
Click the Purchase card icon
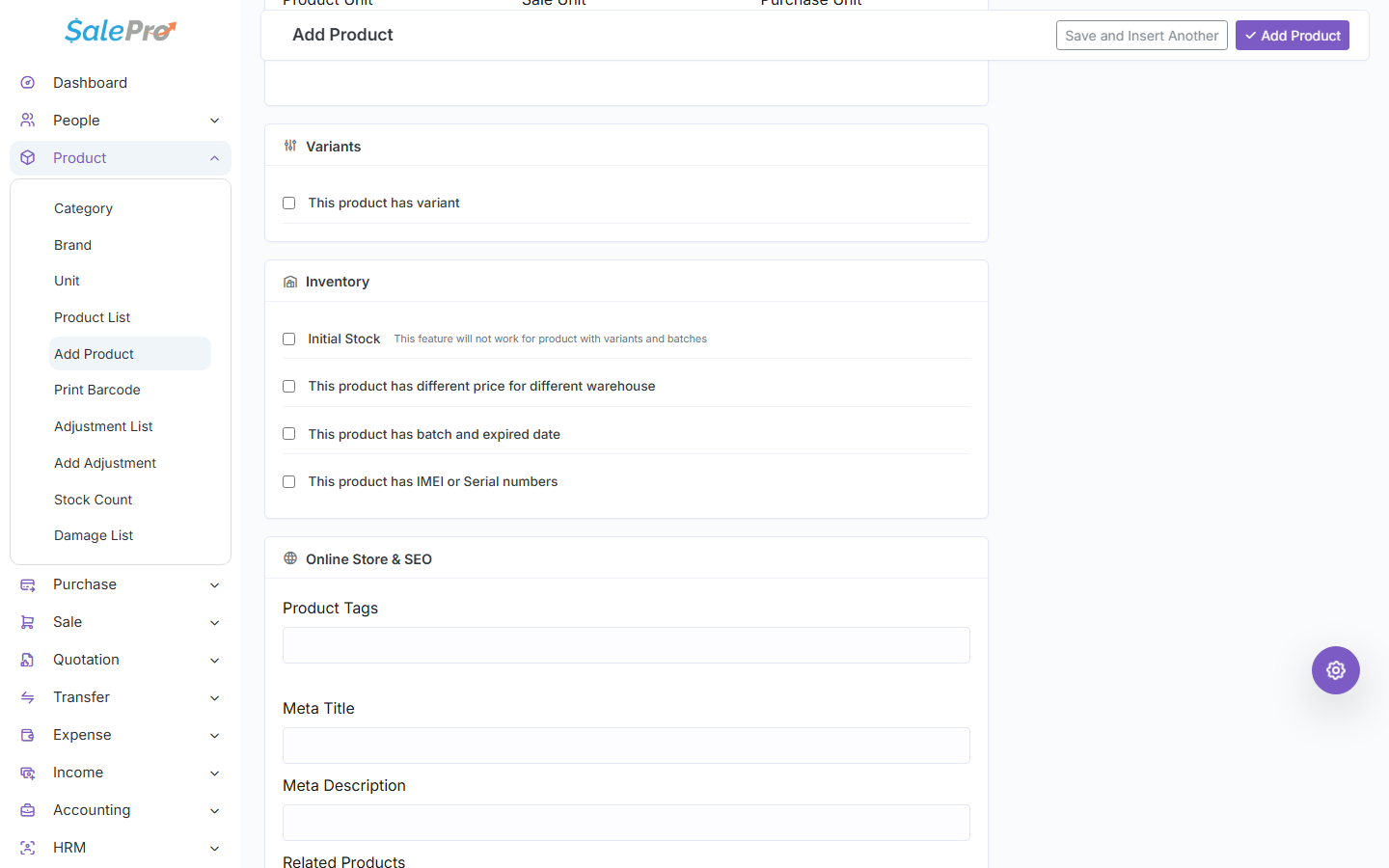tap(28, 585)
